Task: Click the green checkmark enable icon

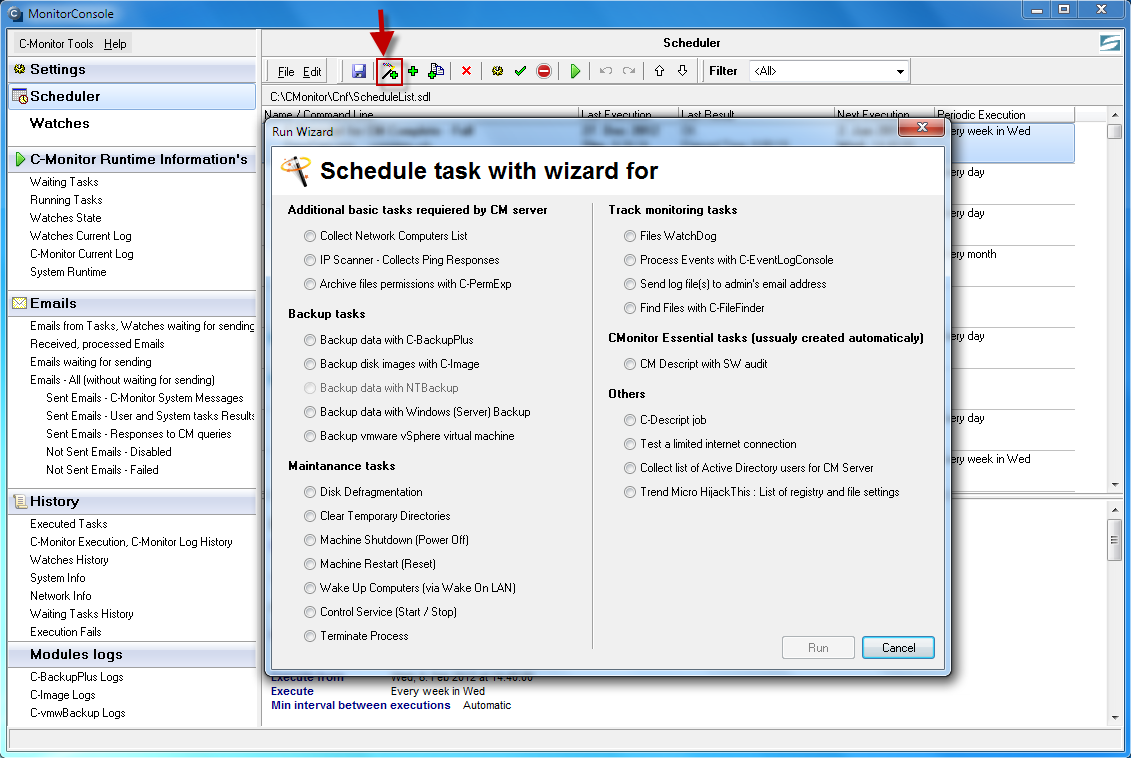Action: 520,71
